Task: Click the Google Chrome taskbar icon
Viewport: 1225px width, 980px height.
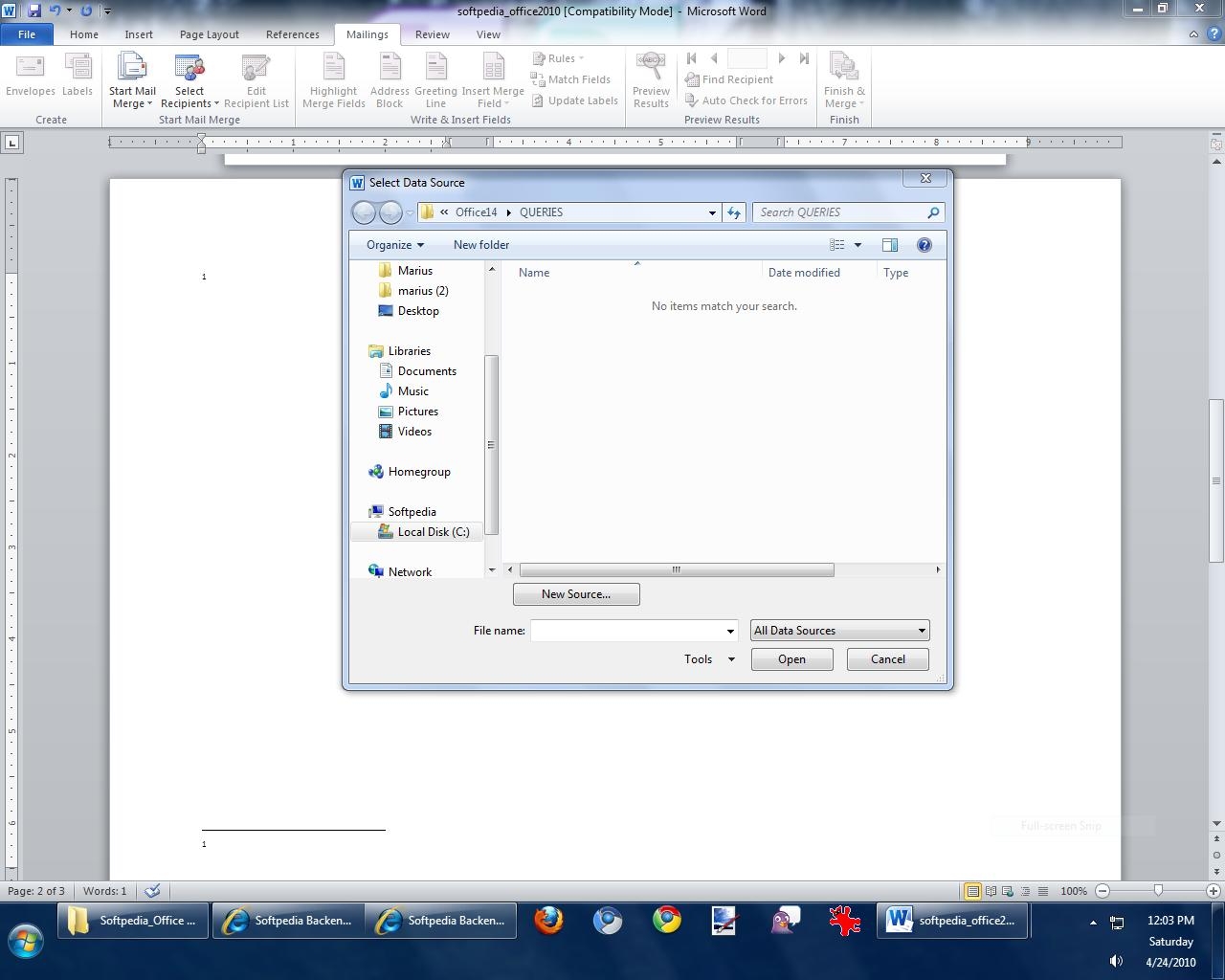Action: (666, 921)
